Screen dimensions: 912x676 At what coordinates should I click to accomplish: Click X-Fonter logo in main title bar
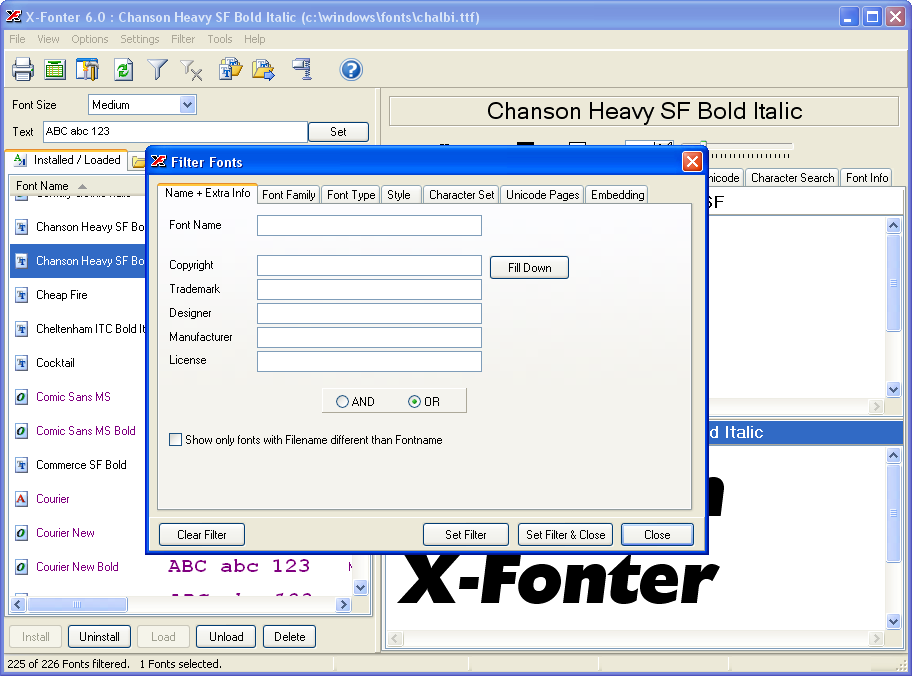tap(13, 16)
